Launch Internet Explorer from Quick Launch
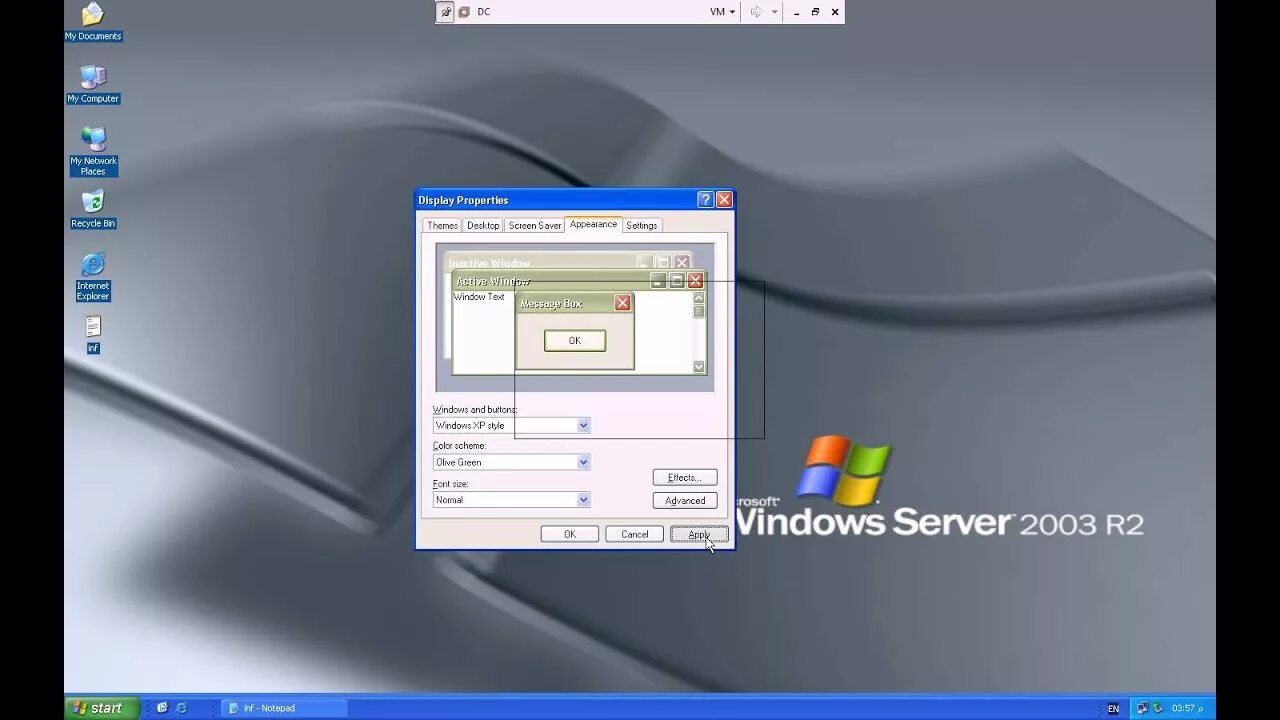Image resolution: width=1280 pixels, height=720 pixels. click(181, 708)
